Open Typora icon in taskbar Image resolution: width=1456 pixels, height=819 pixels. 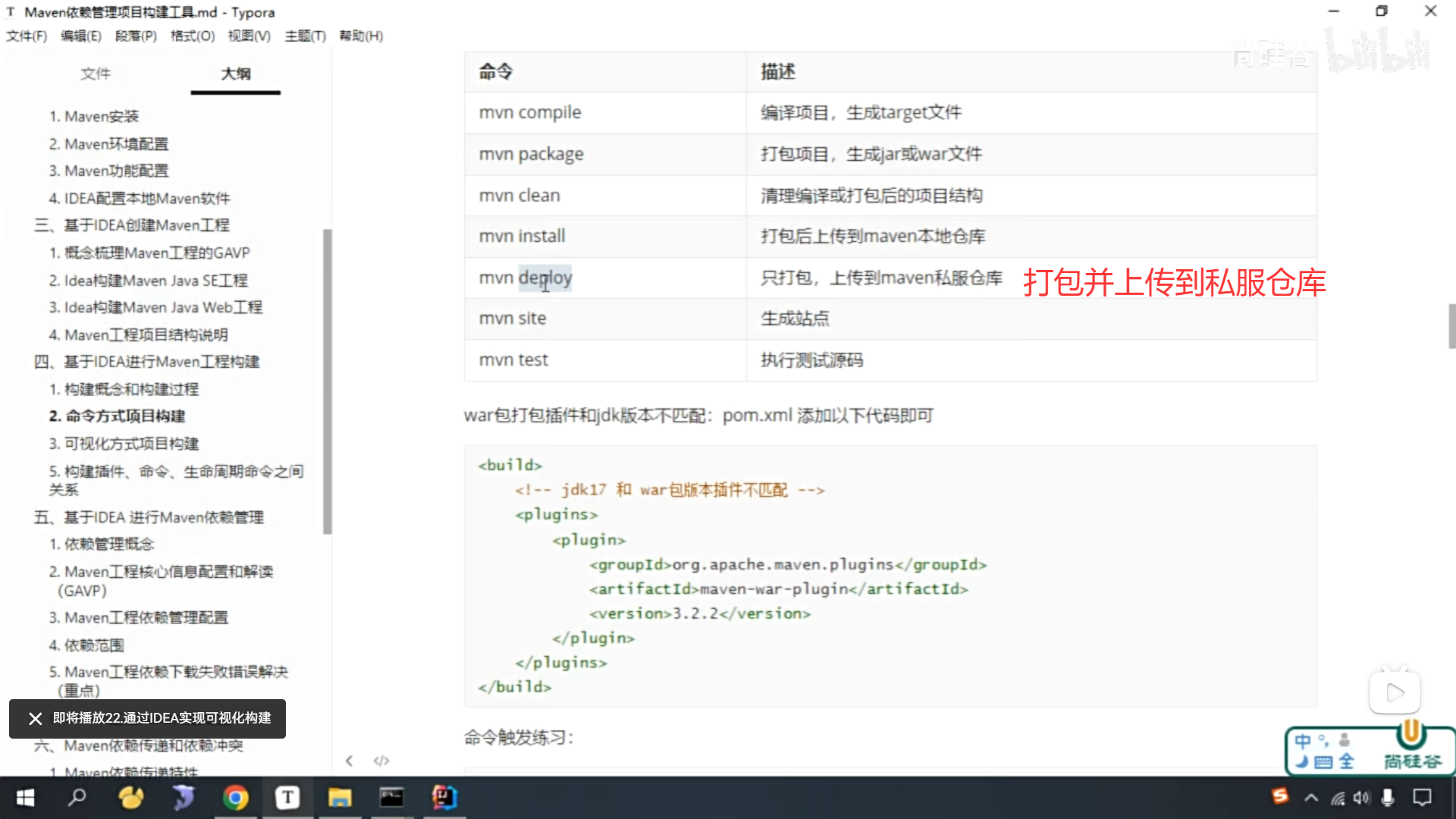tap(287, 798)
